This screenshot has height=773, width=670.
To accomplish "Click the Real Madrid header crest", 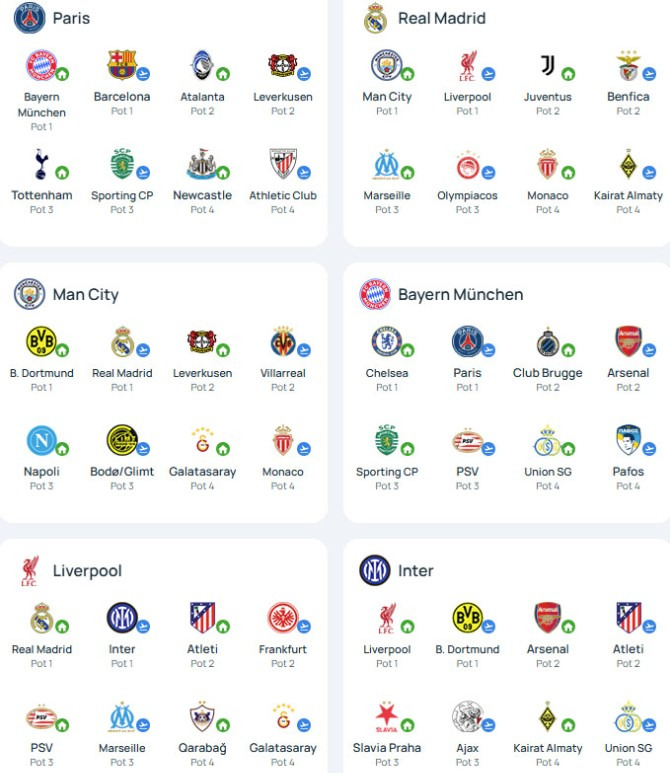I will tap(375, 18).
